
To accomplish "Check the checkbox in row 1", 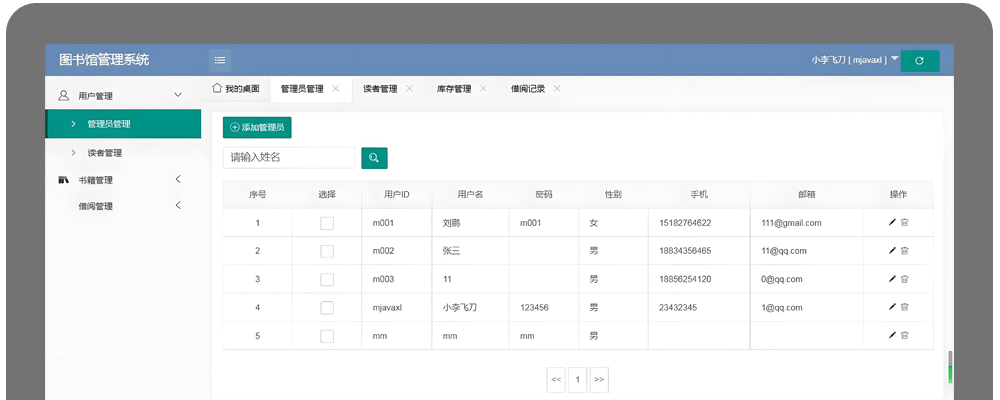I will click(327, 223).
